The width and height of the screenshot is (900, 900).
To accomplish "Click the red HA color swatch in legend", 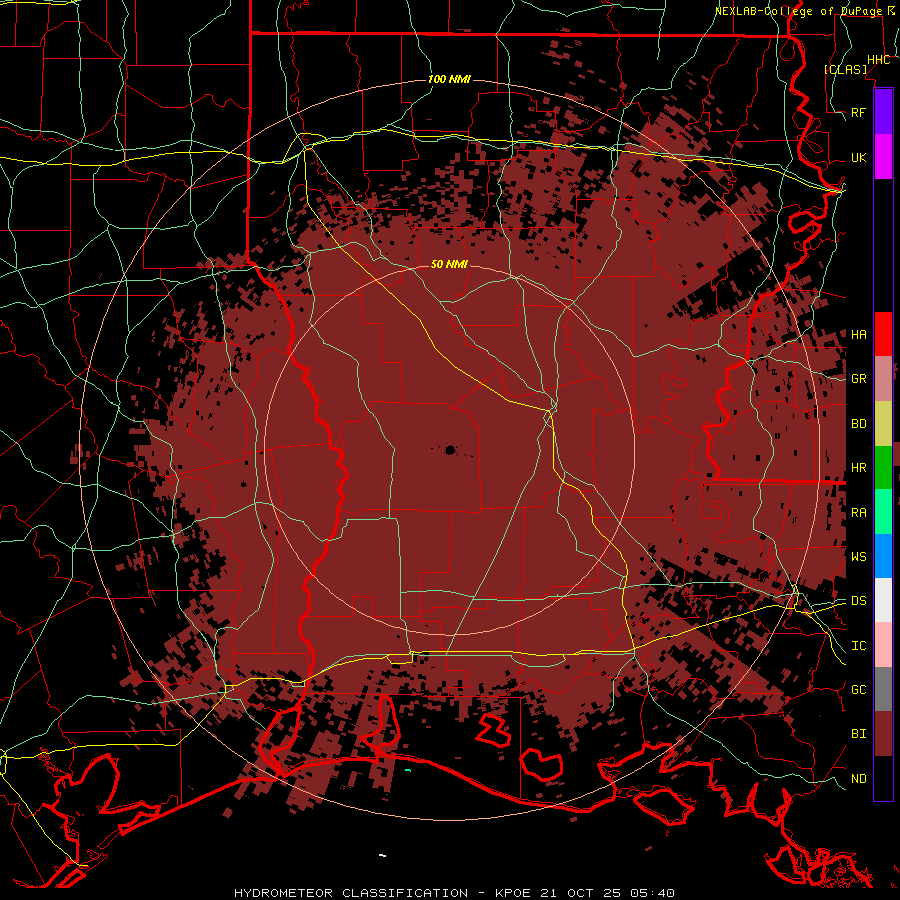I will 883,334.
